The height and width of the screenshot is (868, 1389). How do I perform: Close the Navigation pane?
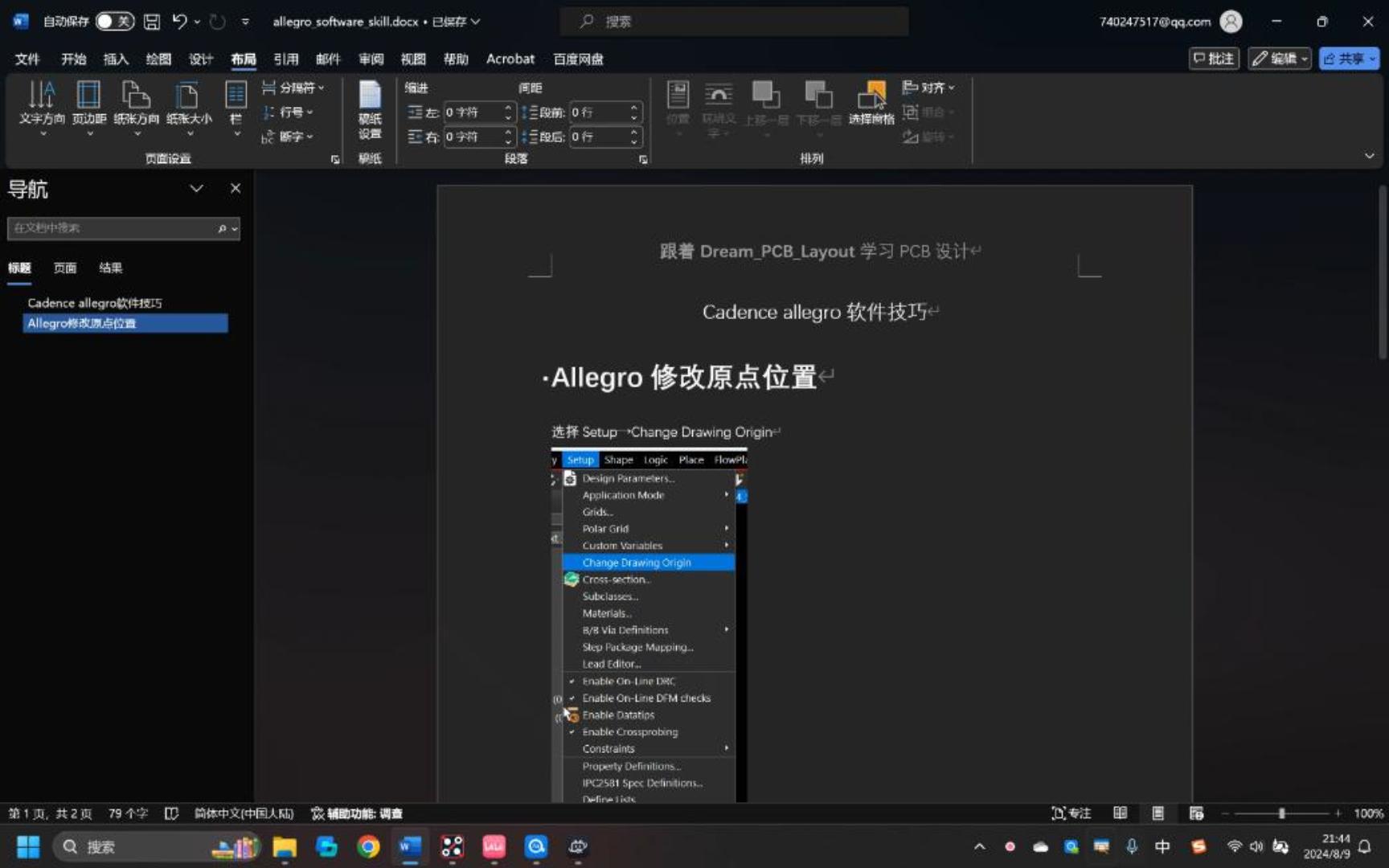pyautogui.click(x=236, y=188)
